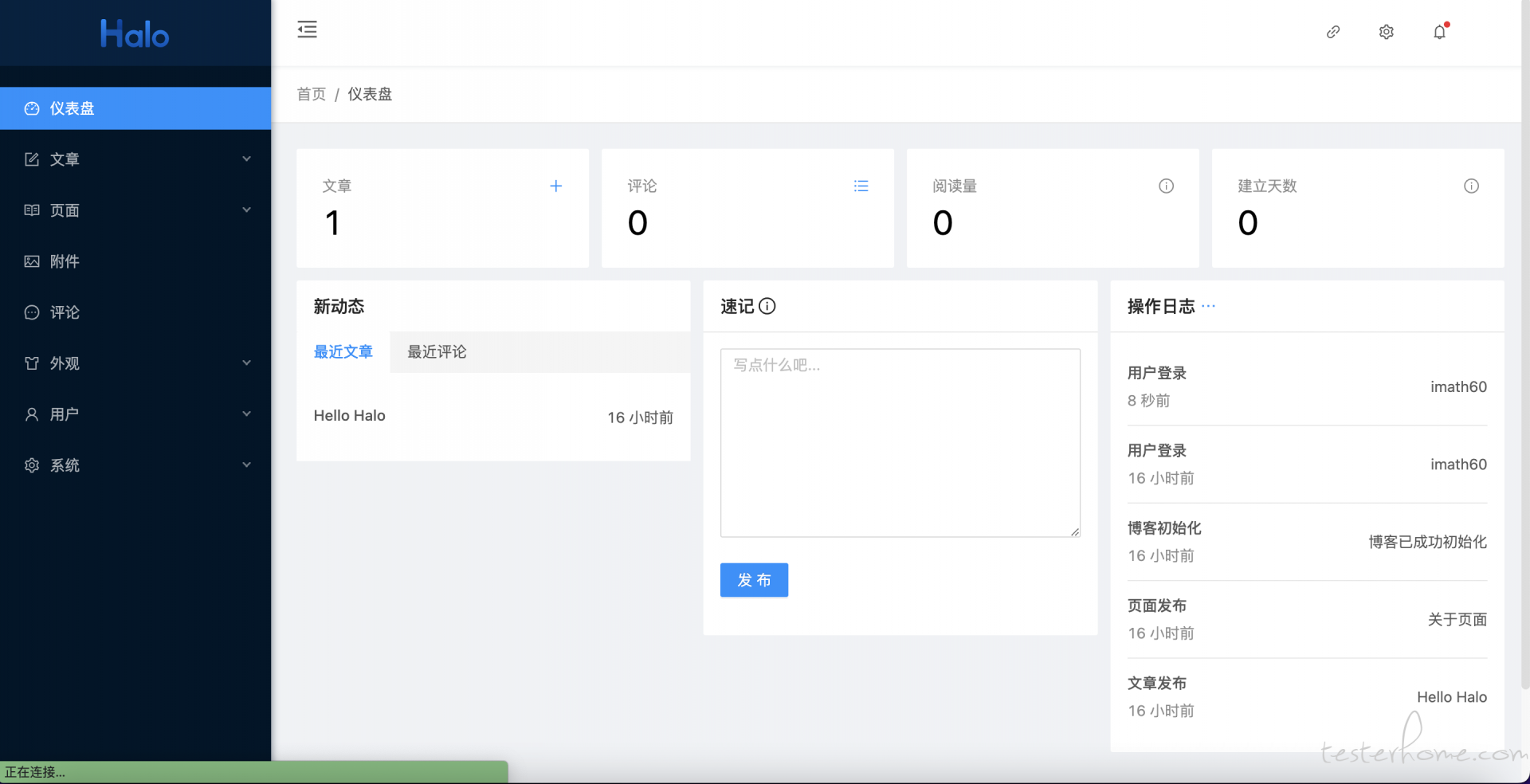The width and height of the screenshot is (1530, 784).
Task: Expand the 用户 submenu arrow
Action: [247, 414]
